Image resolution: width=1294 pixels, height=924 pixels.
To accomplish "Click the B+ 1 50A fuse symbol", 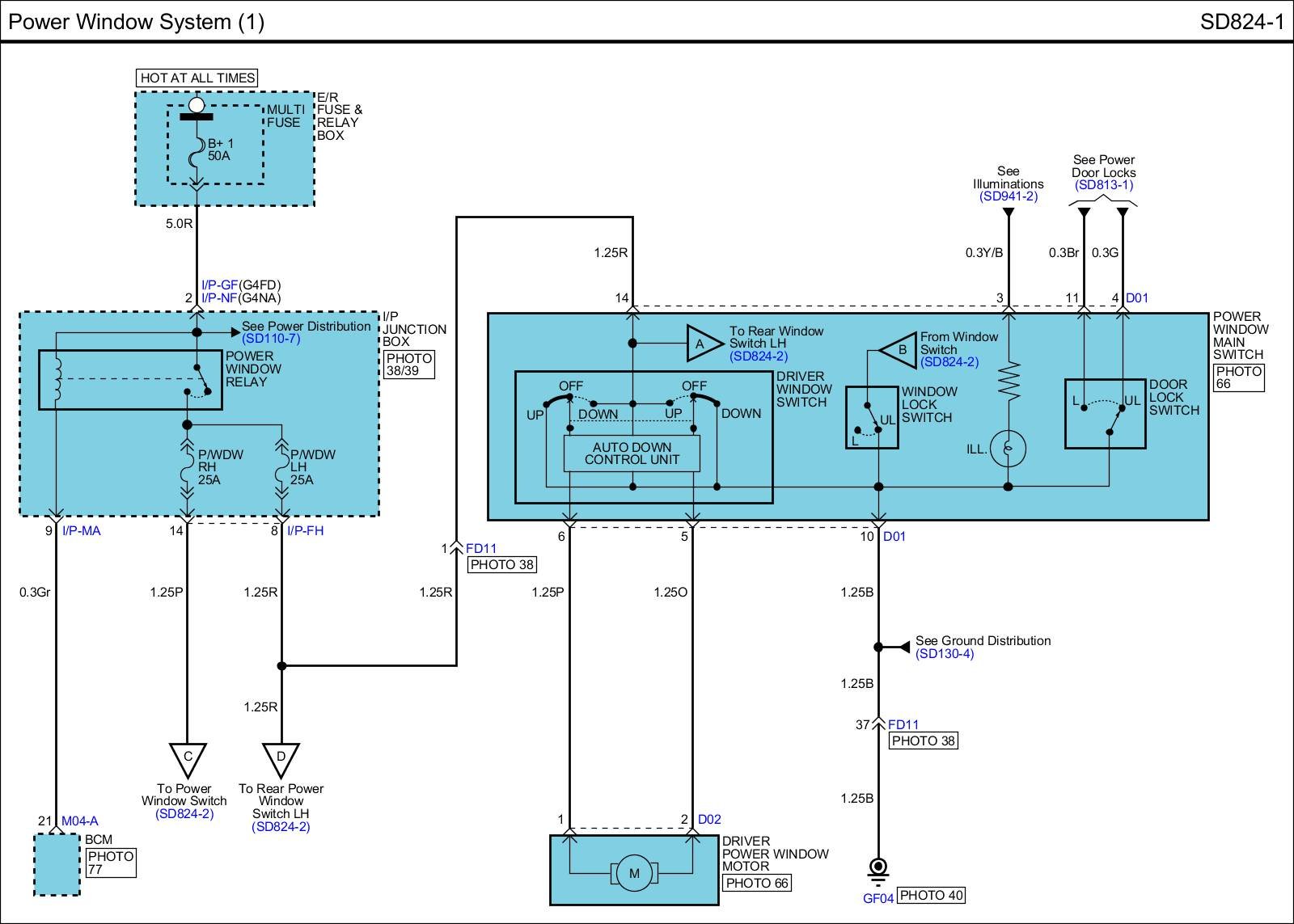I will [x=197, y=154].
